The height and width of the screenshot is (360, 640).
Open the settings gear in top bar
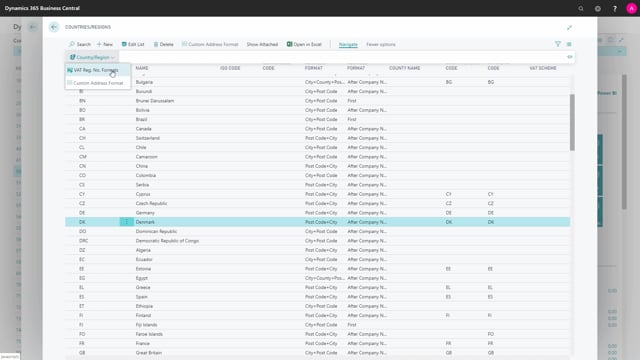[x=598, y=8]
